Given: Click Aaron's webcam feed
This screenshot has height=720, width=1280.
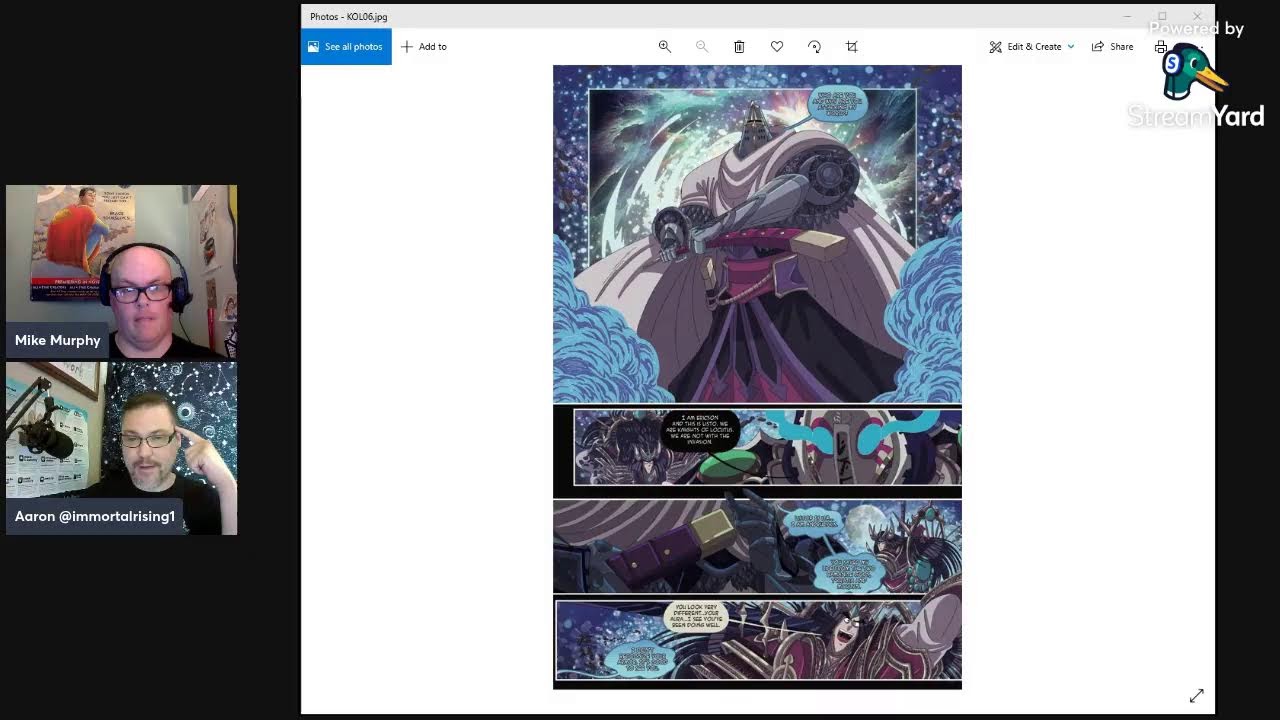Looking at the screenshot, I should (121, 448).
